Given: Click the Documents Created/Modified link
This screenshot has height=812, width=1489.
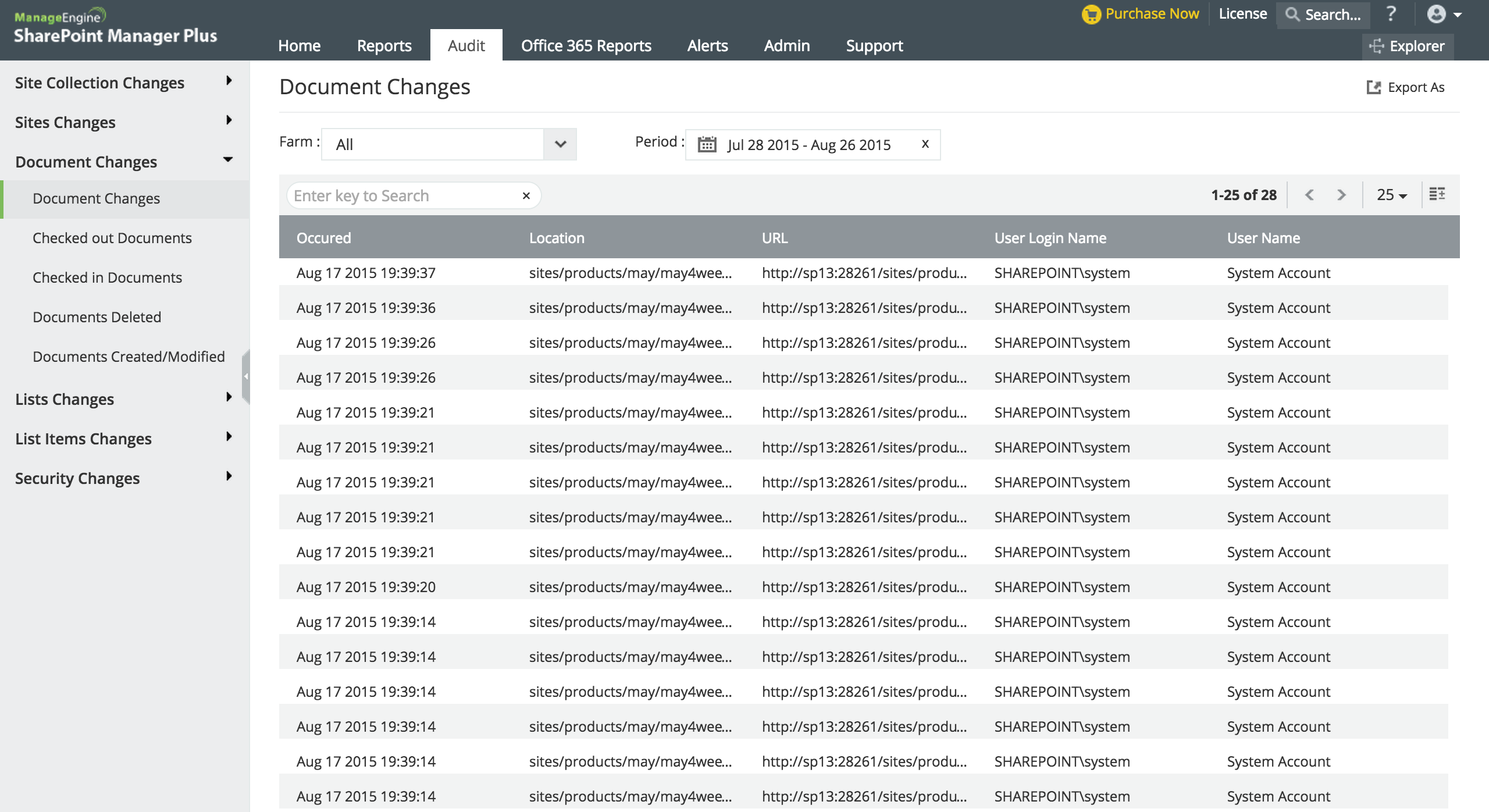Looking at the screenshot, I should [x=127, y=357].
